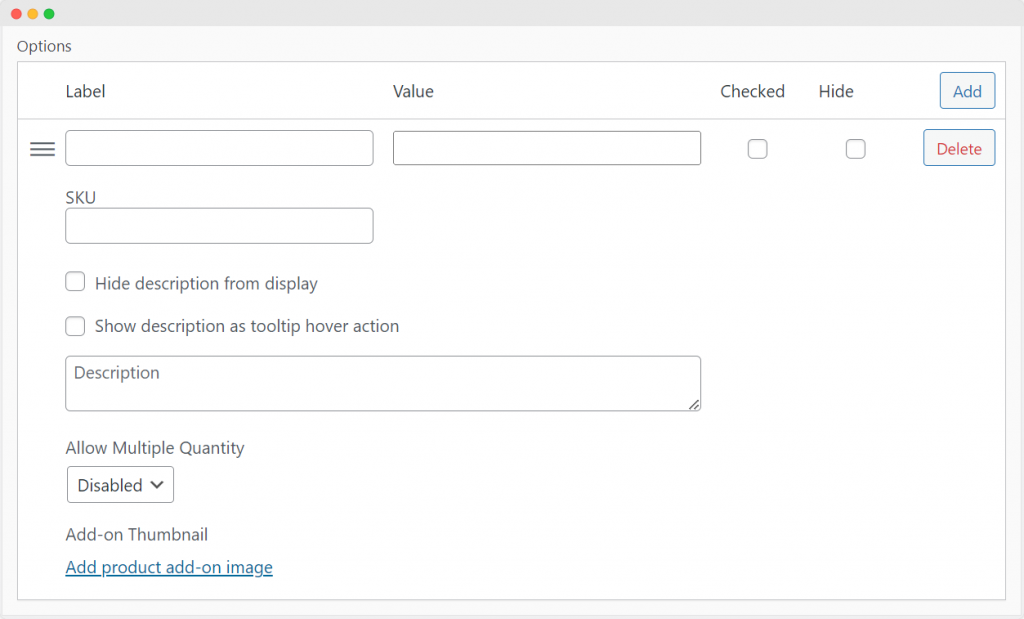The height and width of the screenshot is (619, 1024).
Task: Delete the option row
Action: [959, 148]
